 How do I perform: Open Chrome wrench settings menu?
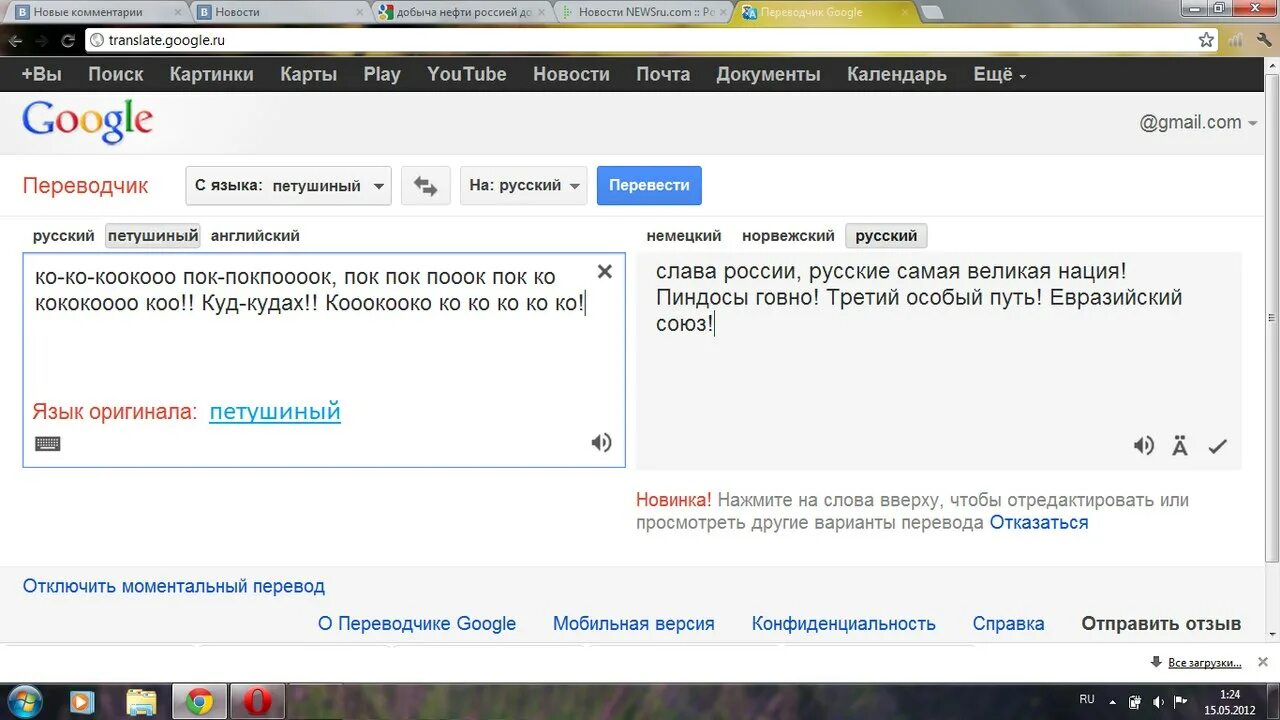click(1264, 41)
